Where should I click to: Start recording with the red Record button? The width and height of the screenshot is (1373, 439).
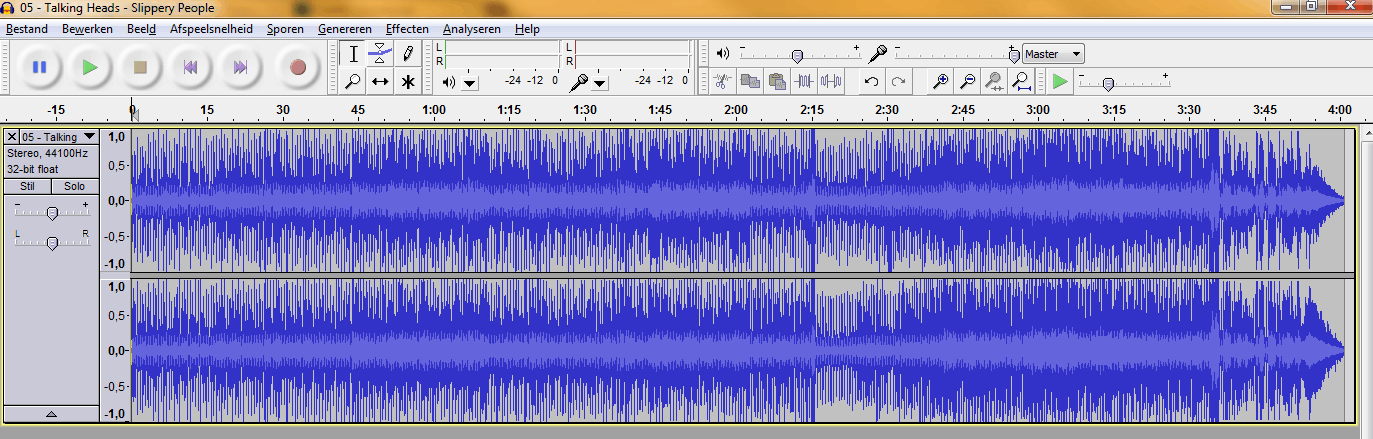[297, 67]
